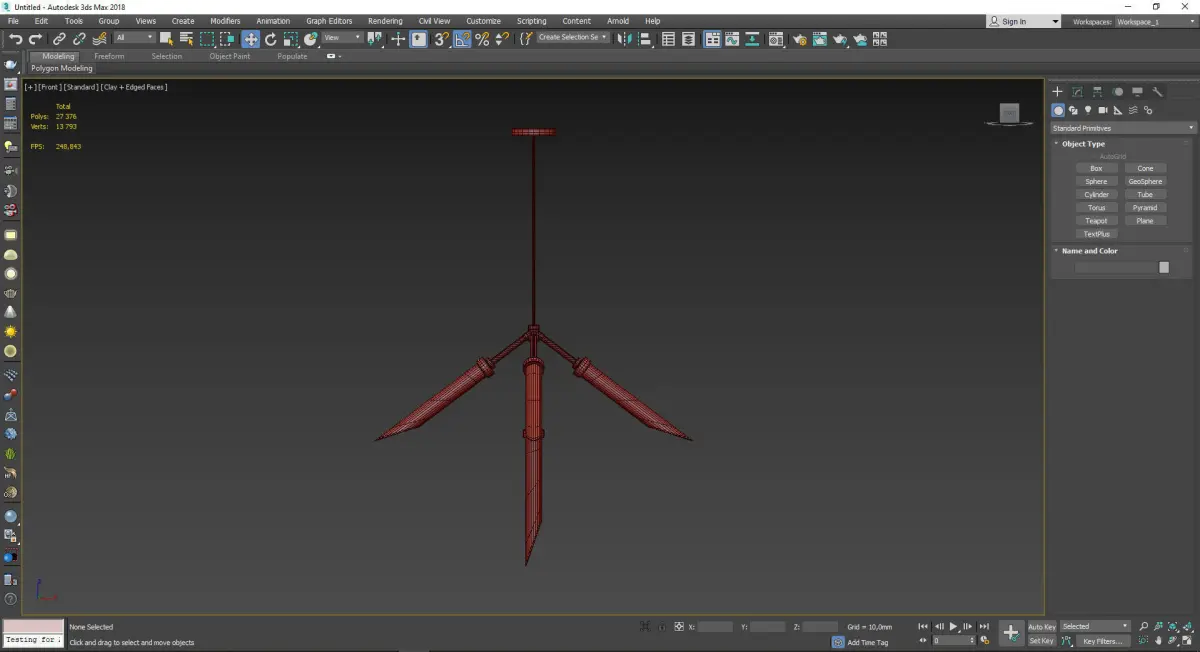Image resolution: width=1200 pixels, height=652 pixels.
Task: Switch to Cameras category in Create panel
Action: (x=1102, y=110)
